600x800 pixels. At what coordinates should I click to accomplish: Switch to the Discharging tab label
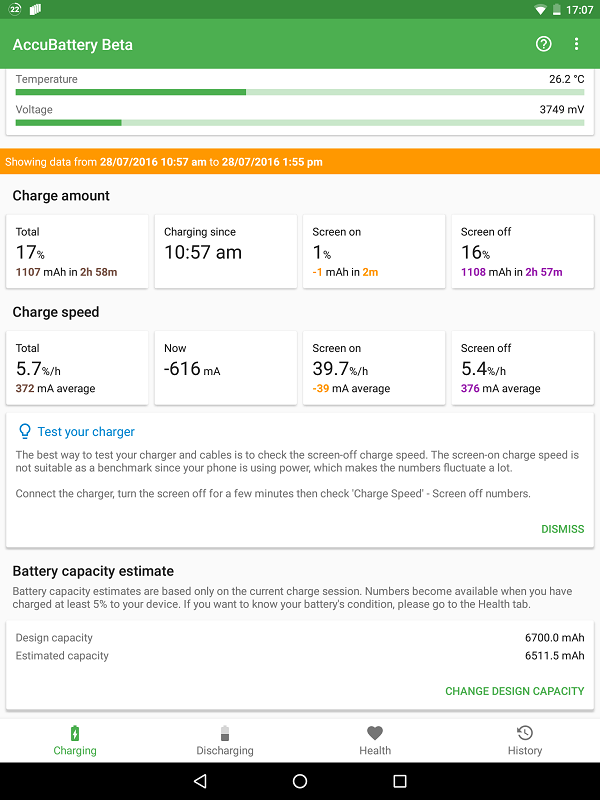pos(225,751)
